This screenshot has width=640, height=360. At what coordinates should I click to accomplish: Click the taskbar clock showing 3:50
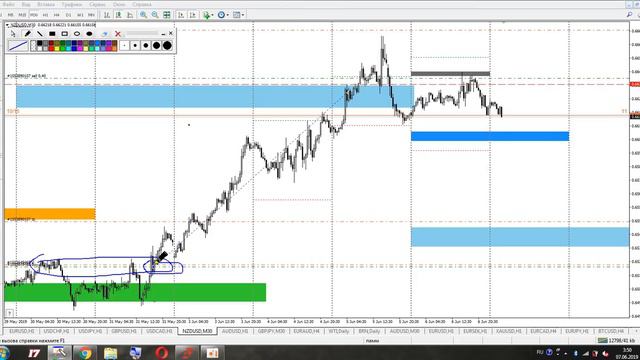[627, 350]
